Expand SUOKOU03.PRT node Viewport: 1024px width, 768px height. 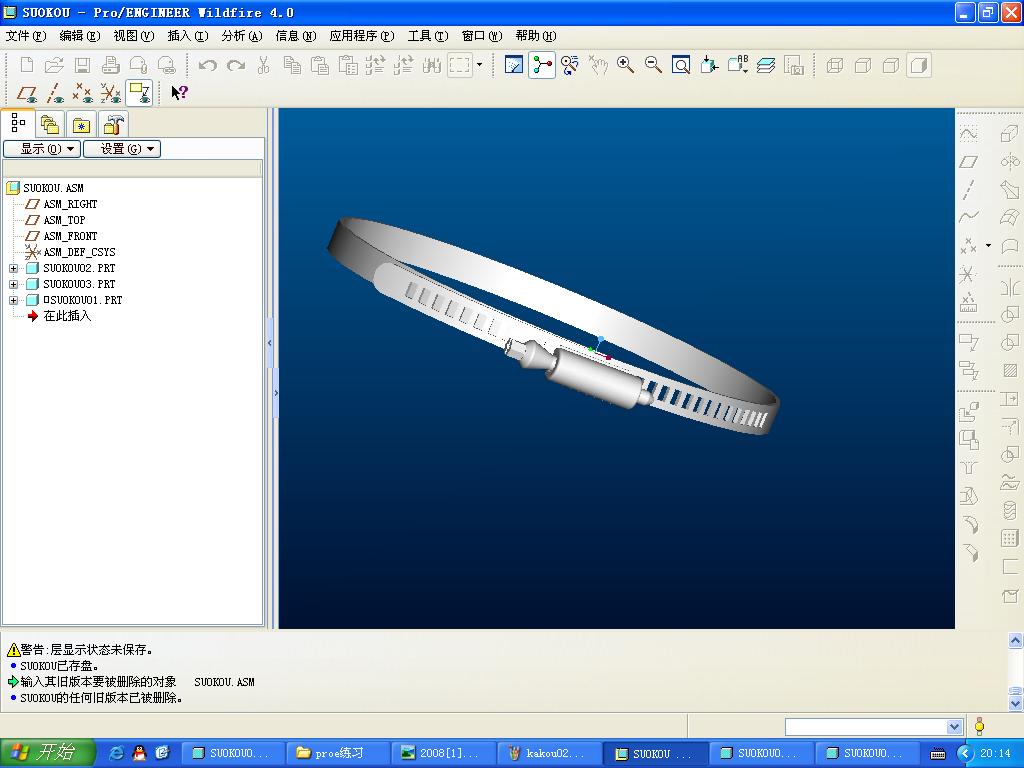pos(13,284)
